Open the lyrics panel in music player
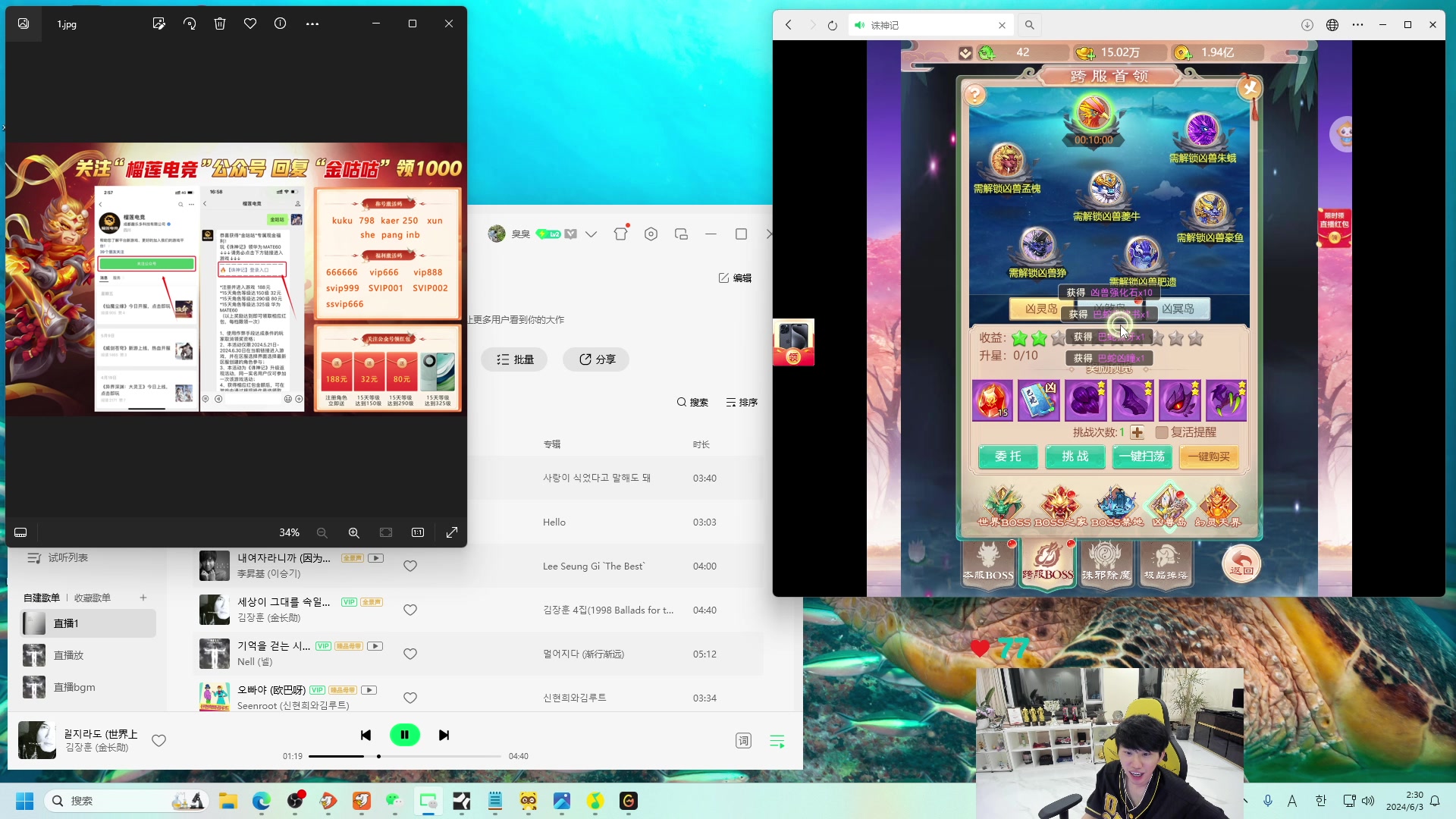This screenshot has height=819, width=1456. [x=743, y=741]
